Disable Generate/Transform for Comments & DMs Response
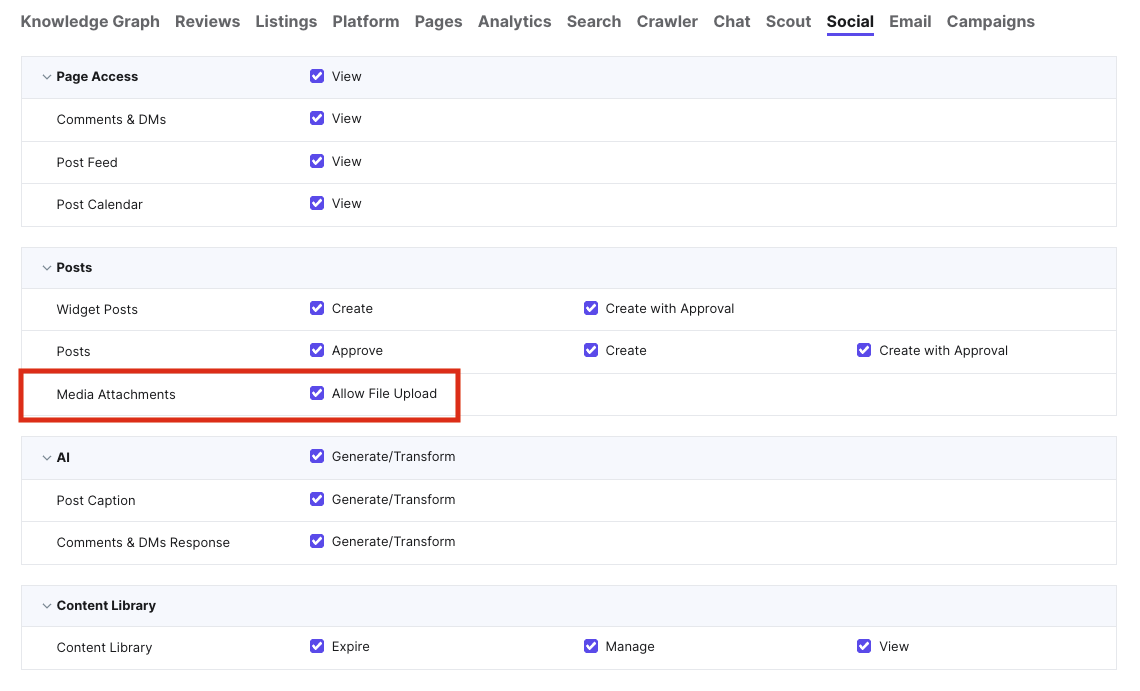This screenshot has height=691, width=1140. point(317,542)
